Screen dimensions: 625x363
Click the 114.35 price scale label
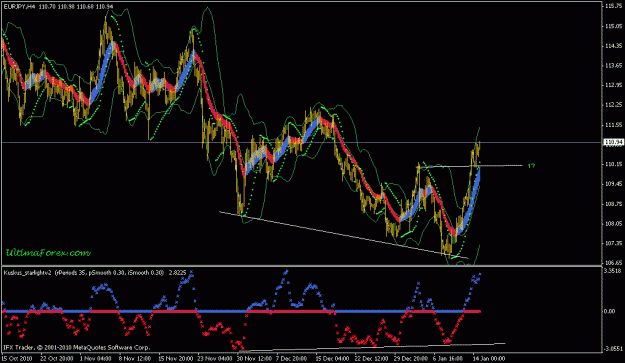tap(614, 46)
